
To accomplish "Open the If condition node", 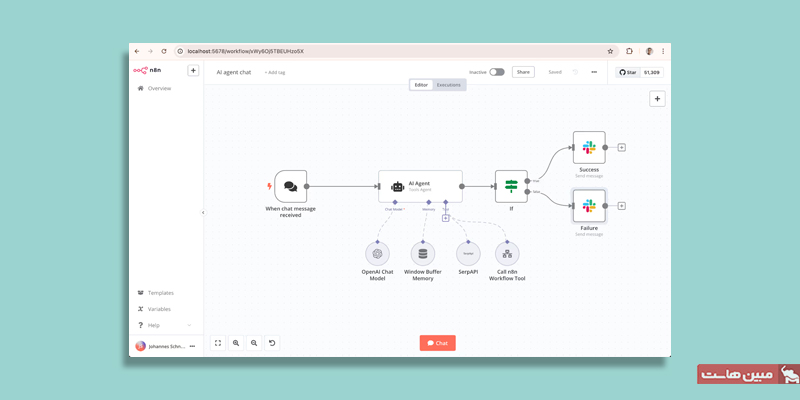I will point(511,186).
